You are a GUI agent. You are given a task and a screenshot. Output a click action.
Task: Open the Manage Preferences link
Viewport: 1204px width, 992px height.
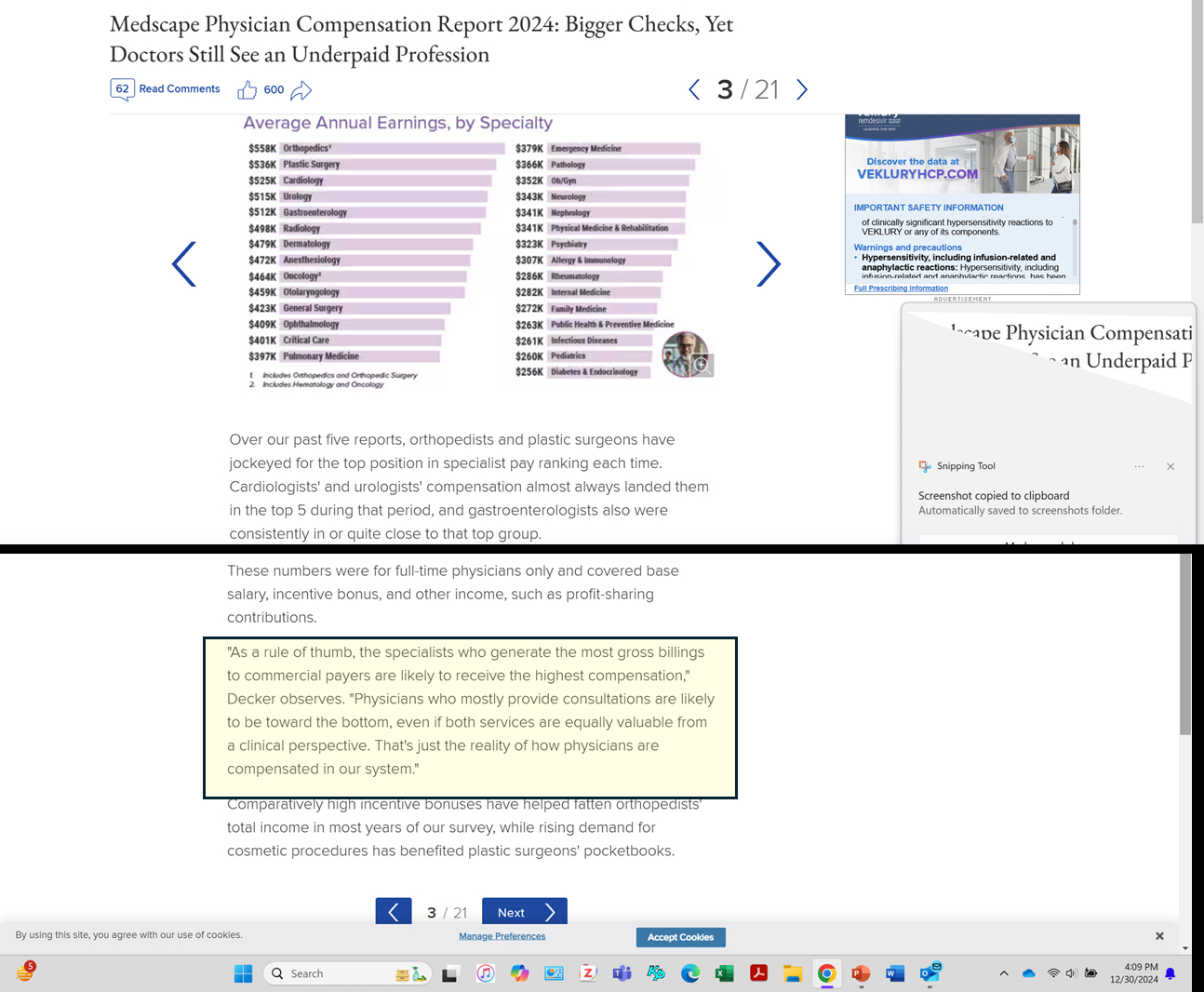point(502,936)
